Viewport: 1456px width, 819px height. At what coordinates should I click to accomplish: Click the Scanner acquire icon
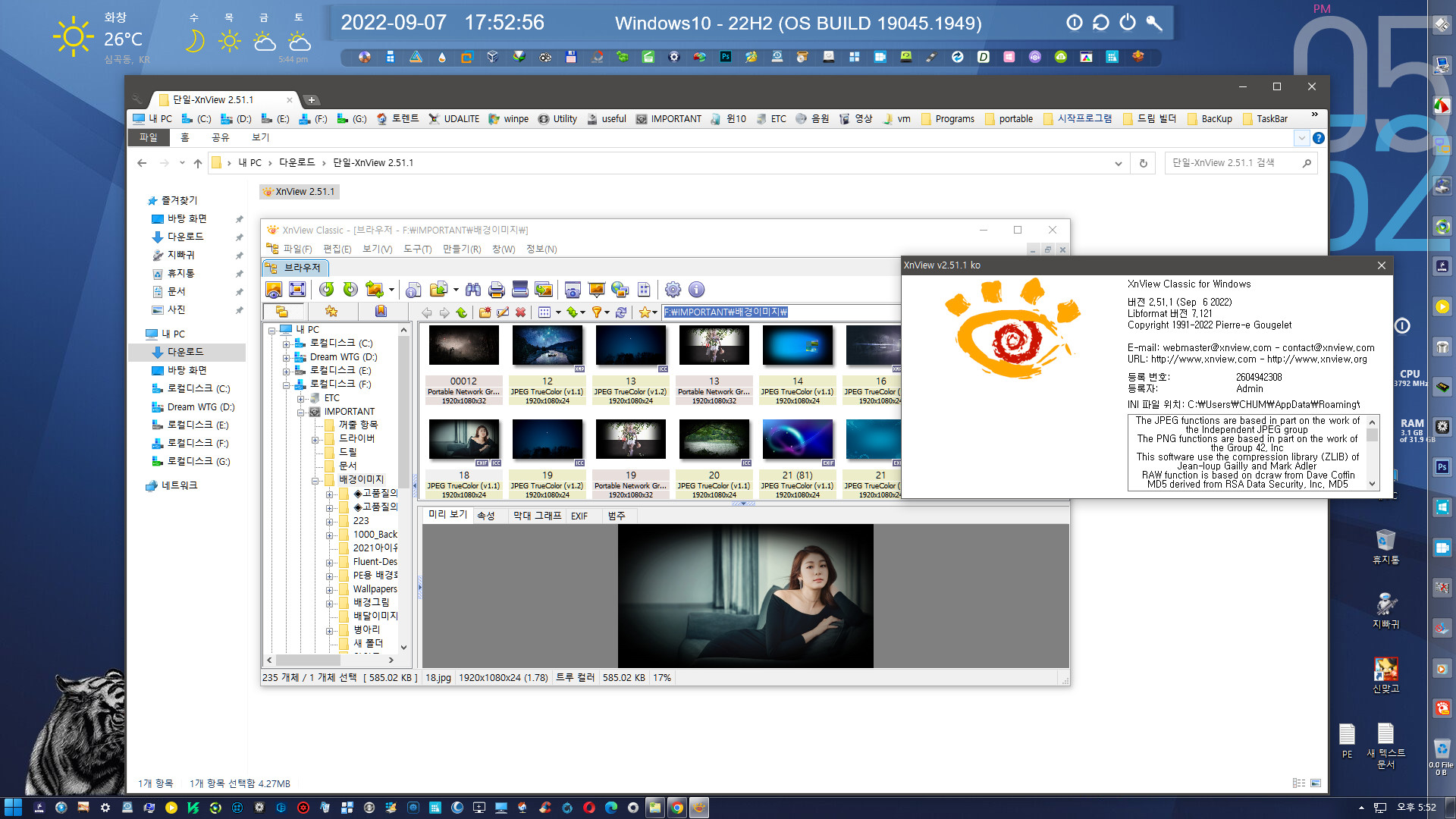[x=520, y=290]
